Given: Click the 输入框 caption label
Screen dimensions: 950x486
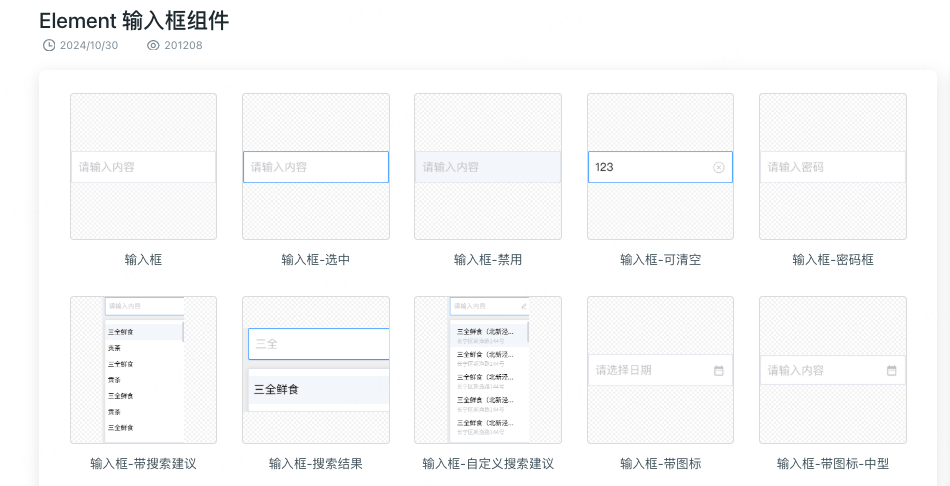Looking at the screenshot, I should point(144,260).
